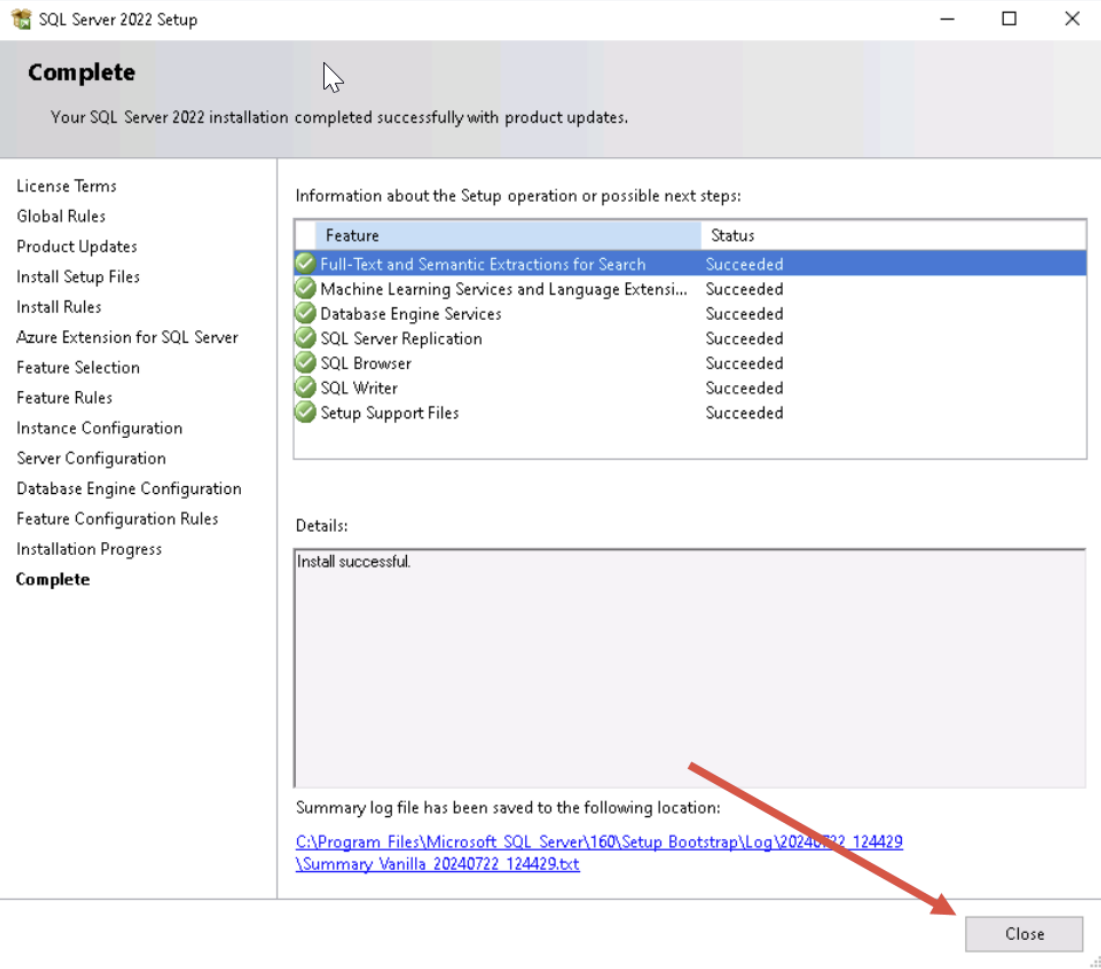Click the Feature Selection step
The image size is (1101, 969).
point(78,367)
